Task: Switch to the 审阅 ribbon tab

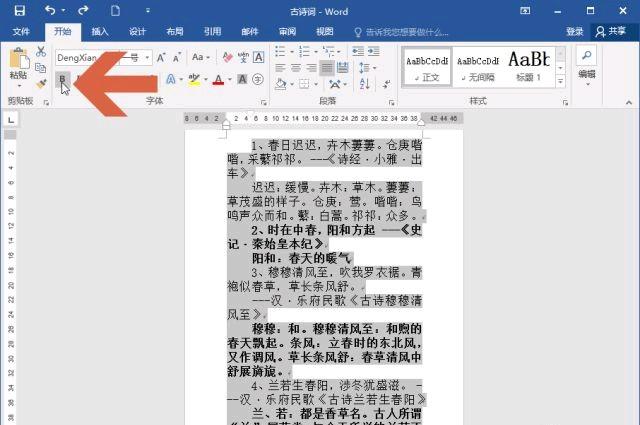Action: [x=287, y=31]
